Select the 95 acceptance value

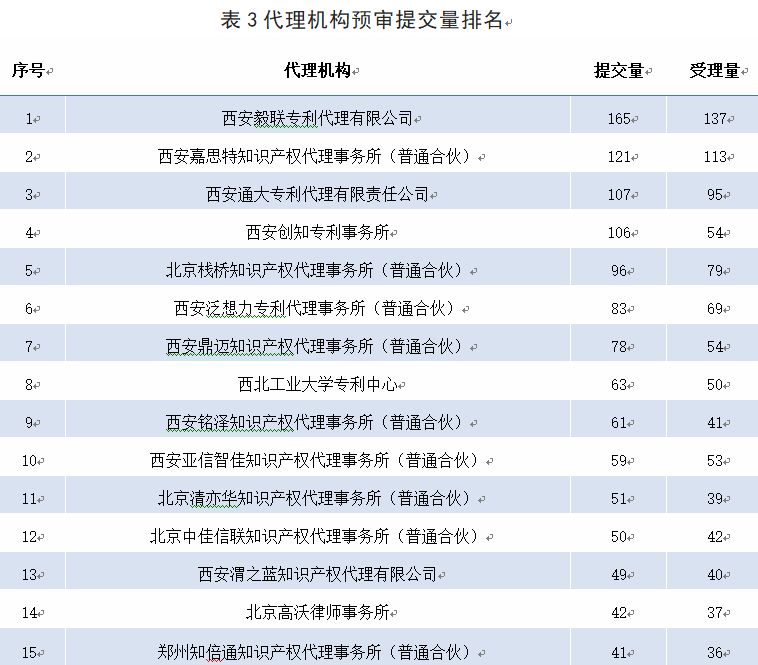715,194
